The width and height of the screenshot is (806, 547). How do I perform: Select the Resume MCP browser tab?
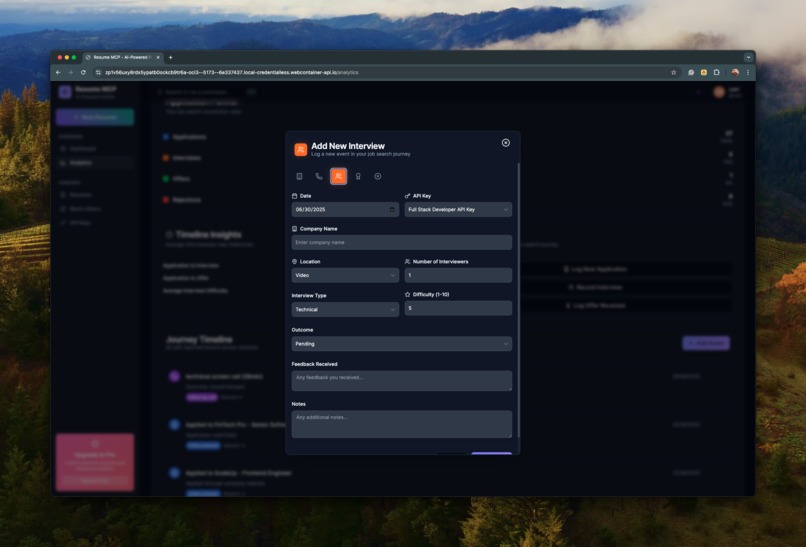(x=123, y=58)
